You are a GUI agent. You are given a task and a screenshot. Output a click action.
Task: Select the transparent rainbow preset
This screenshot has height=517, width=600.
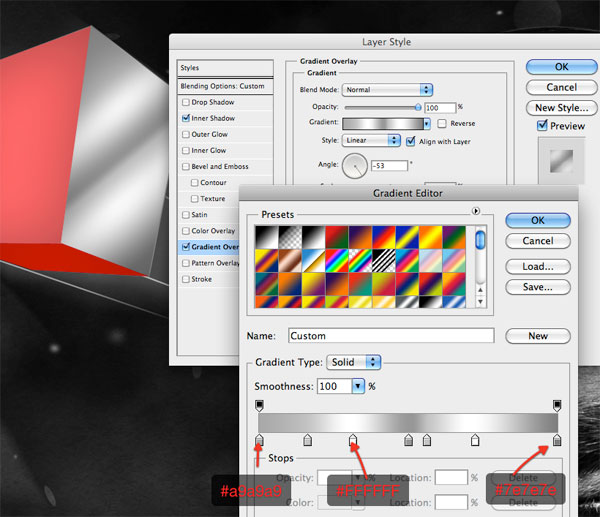click(360, 261)
